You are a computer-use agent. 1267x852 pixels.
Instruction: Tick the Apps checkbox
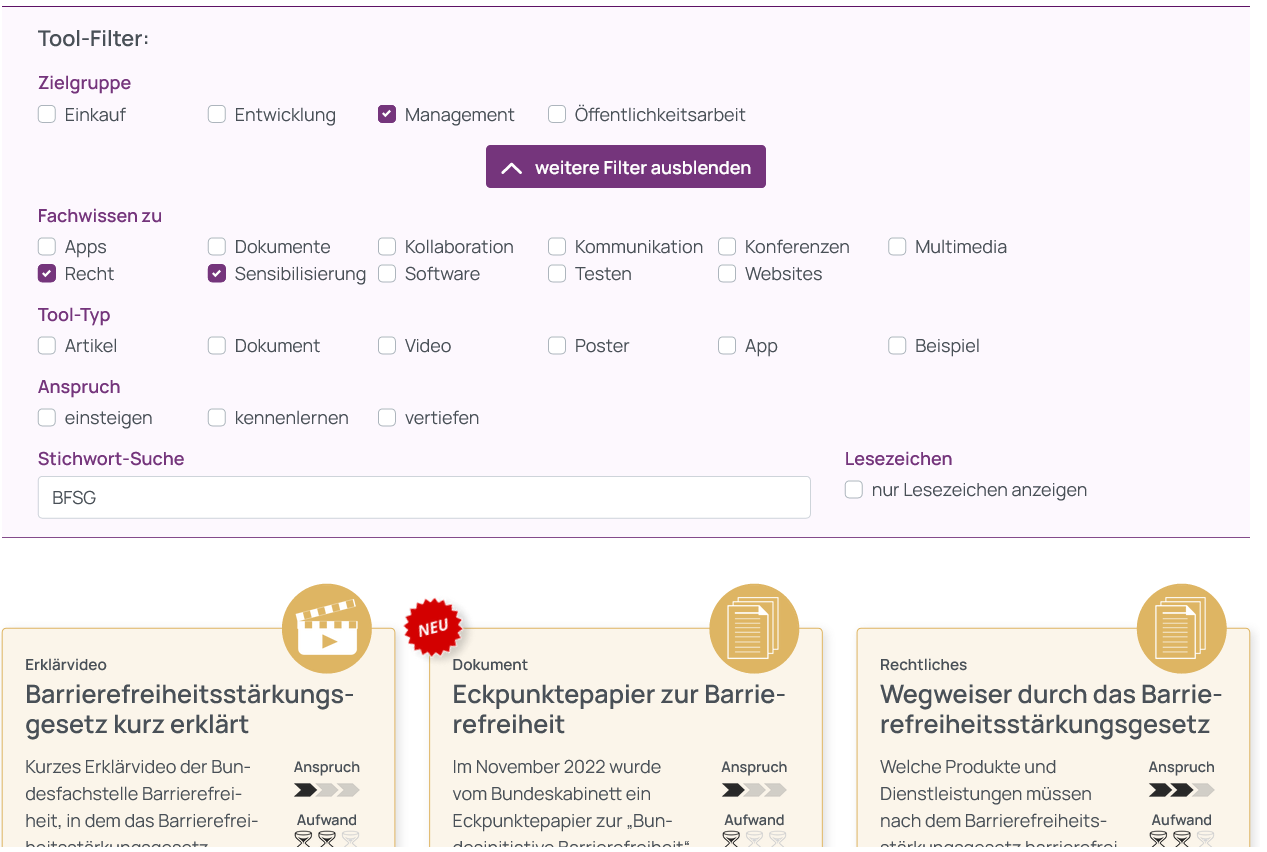(47, 246)
